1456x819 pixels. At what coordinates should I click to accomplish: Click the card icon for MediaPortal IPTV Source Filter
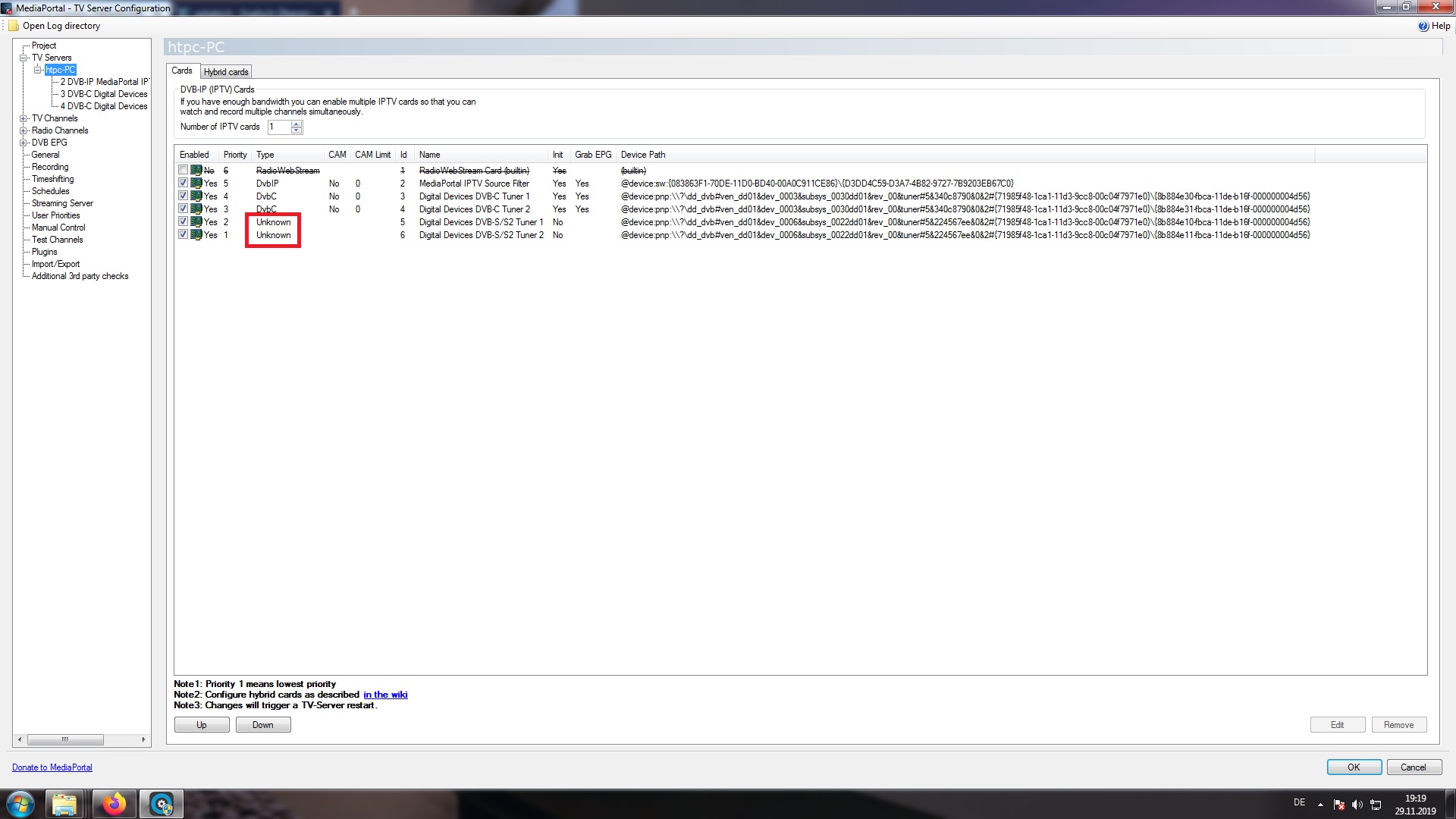tap(196, 184)
